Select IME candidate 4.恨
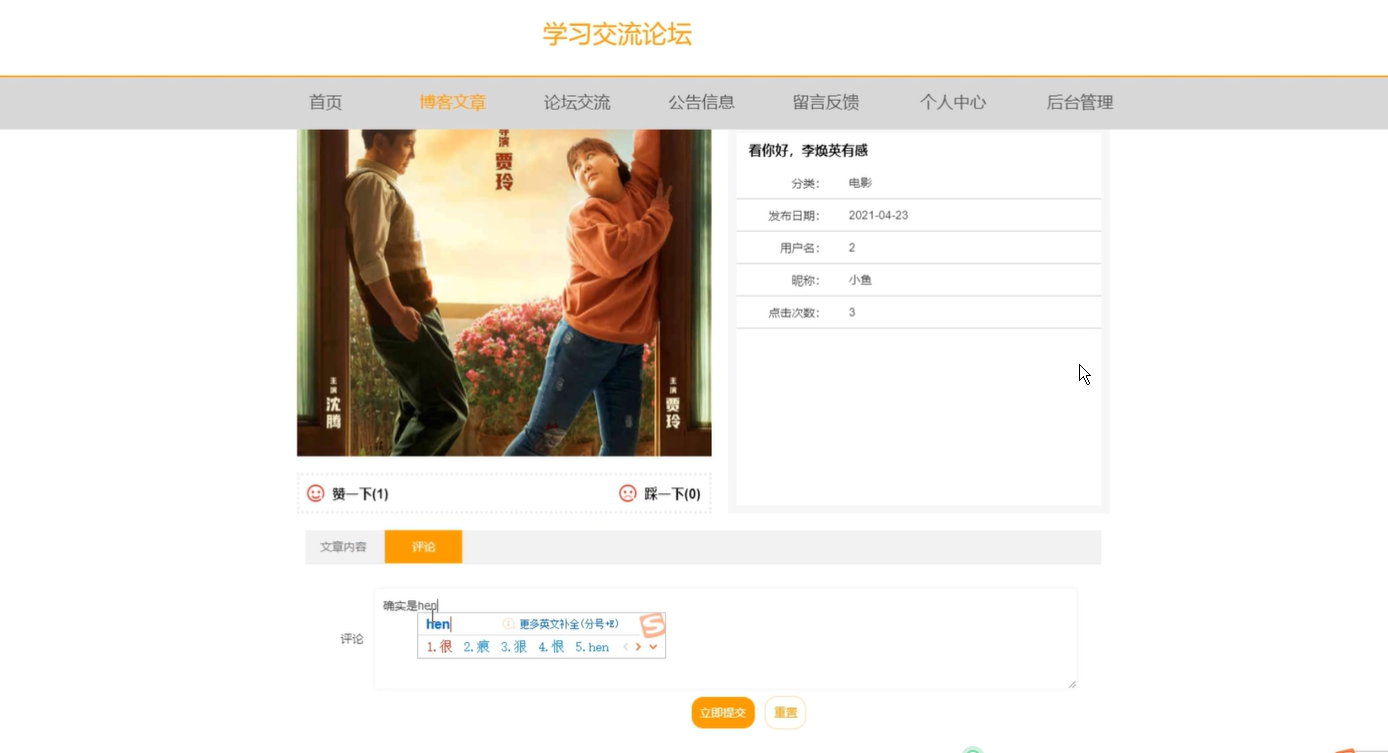The width and height of the screenshot is (1388, 753). [x=551, y=647]
